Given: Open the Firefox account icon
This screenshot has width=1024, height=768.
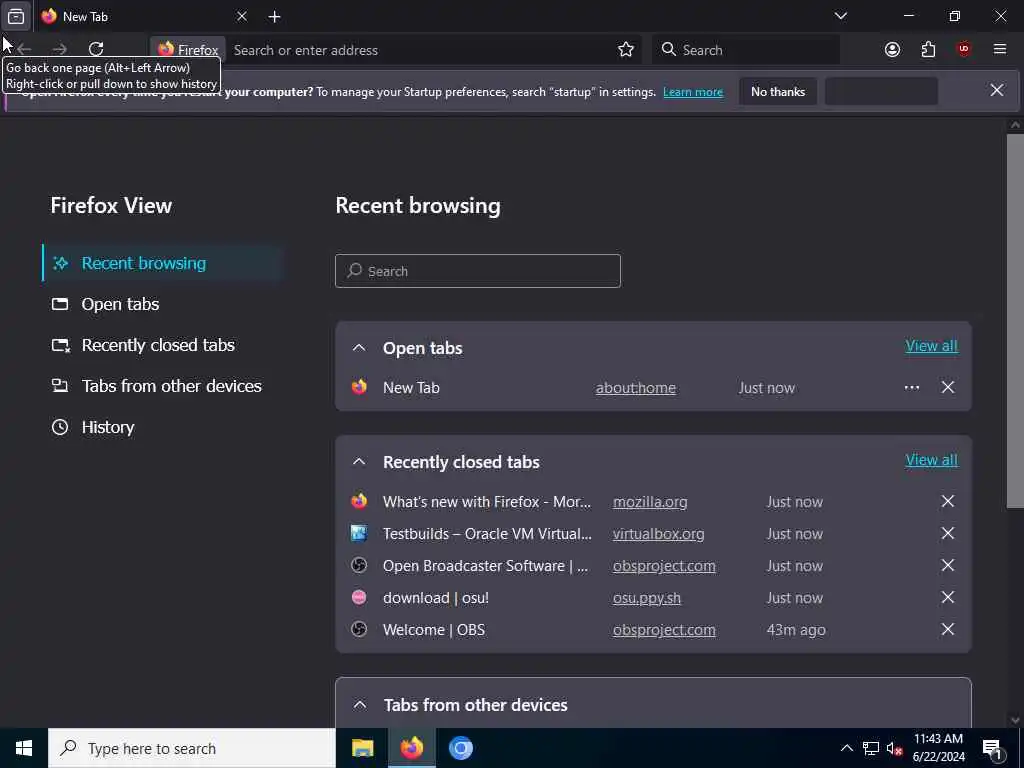Looking at the screenshot, I should (x=892, y=50).
